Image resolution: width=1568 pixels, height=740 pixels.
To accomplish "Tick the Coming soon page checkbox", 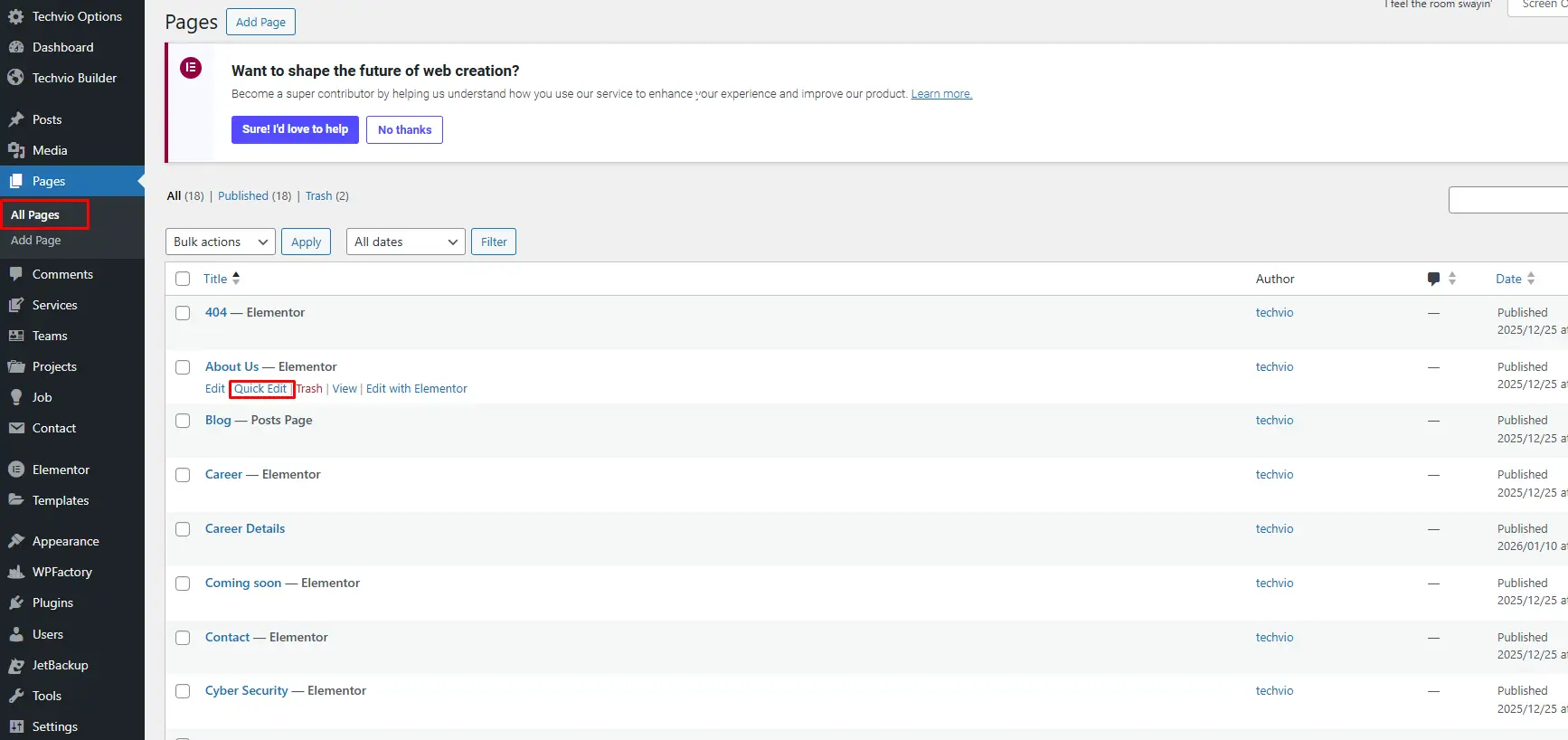I will 183,583.
